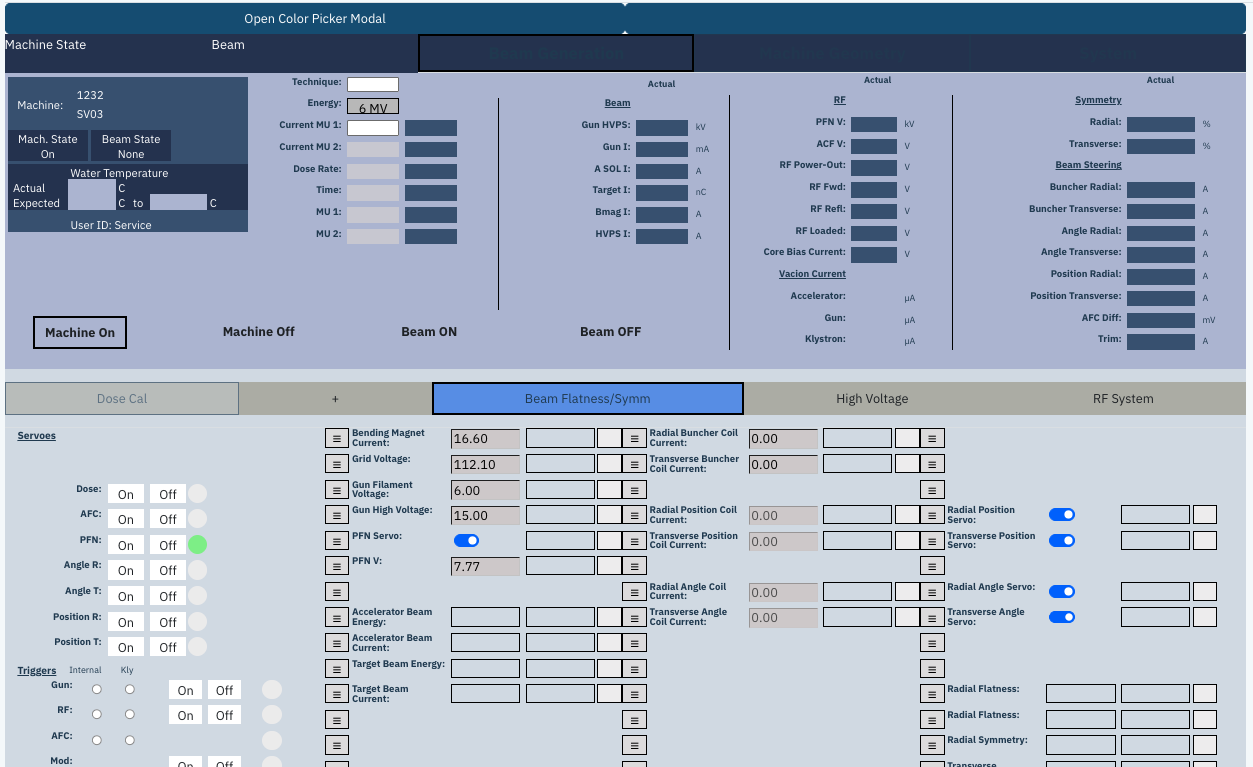Switch to the Dose Cal tab
The height and width of the screenshot is (767, 1253).
pos(122,398)
